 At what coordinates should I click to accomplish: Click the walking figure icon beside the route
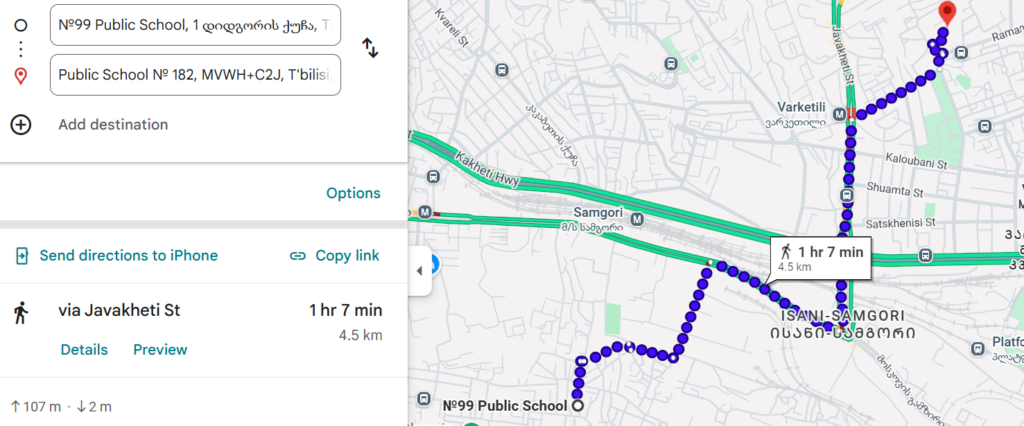20,311
